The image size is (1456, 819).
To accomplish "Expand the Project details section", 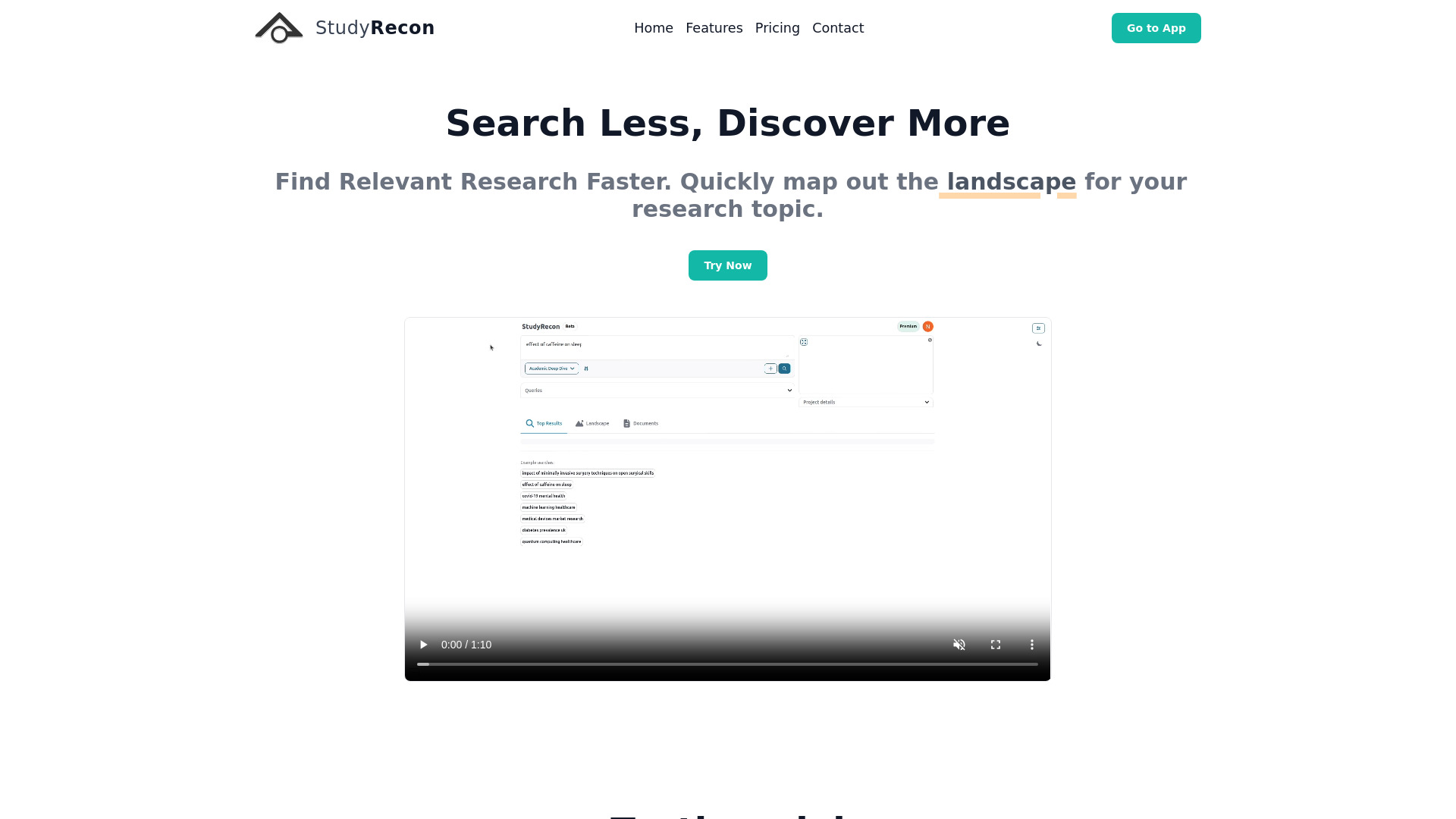I will 925,402.
